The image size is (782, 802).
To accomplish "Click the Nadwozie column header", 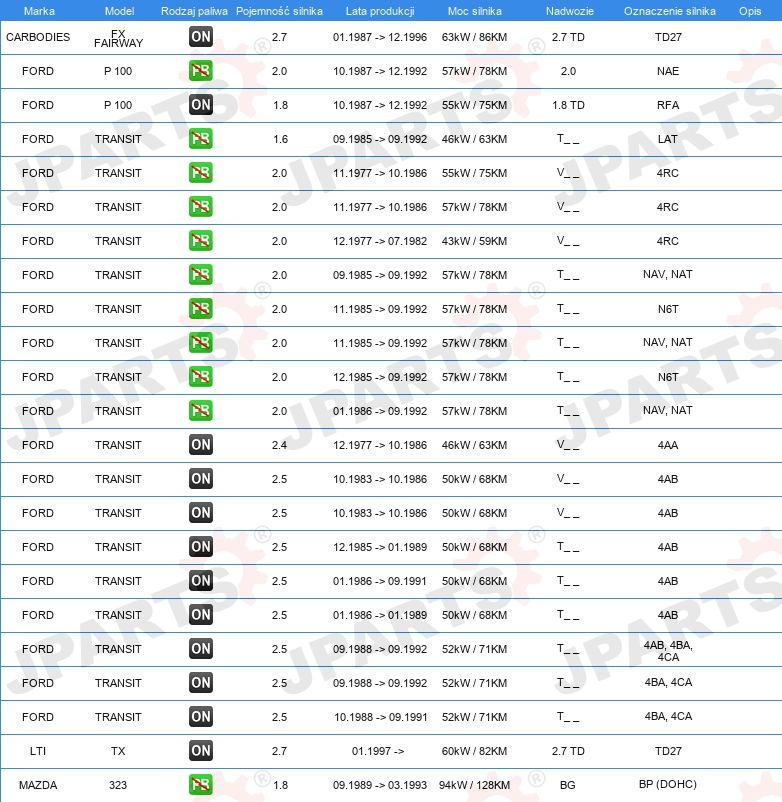I will pyautogui.click(x=569, y=11).
